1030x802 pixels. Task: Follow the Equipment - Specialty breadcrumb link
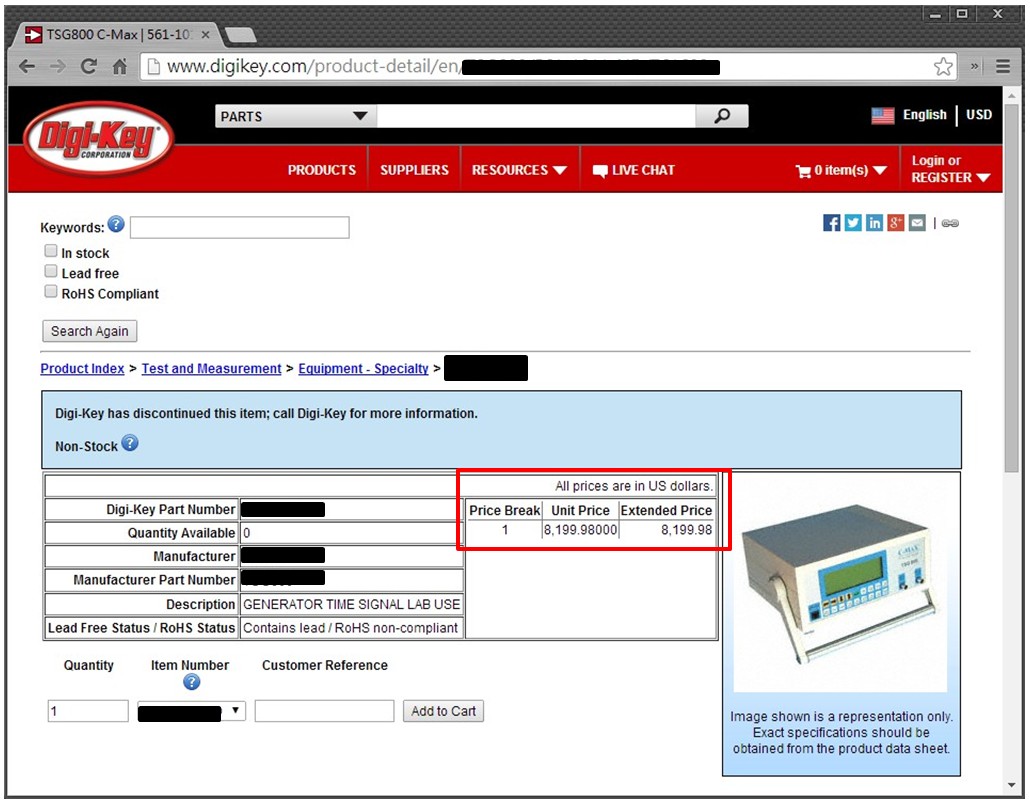pyautogui.click(x=363, y=368)
